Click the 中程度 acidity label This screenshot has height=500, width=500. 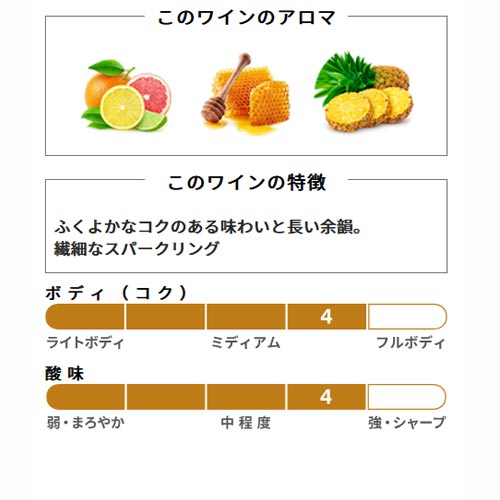click(x=246, y=423)
